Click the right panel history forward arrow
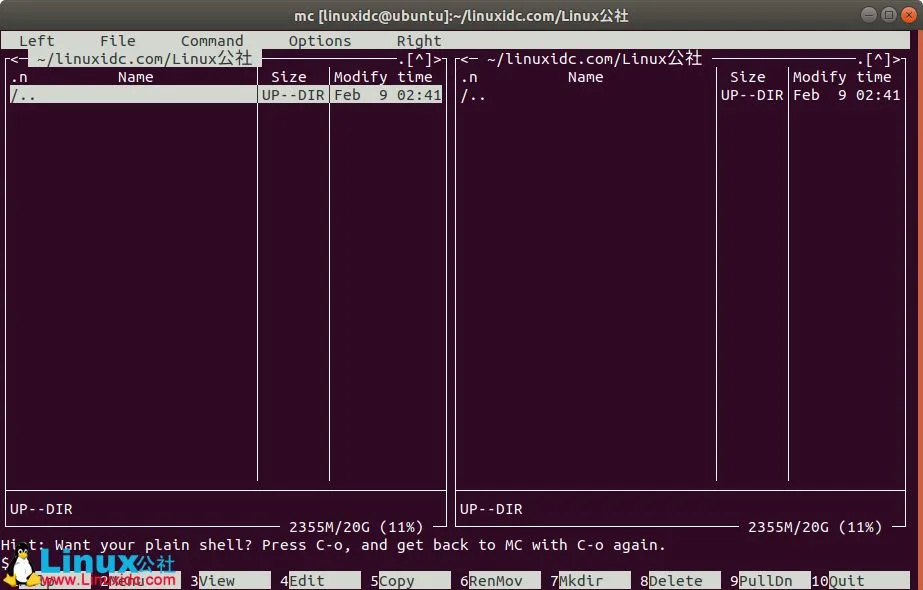The height and width of the screenshot is (590, 923). click(897, 59)
